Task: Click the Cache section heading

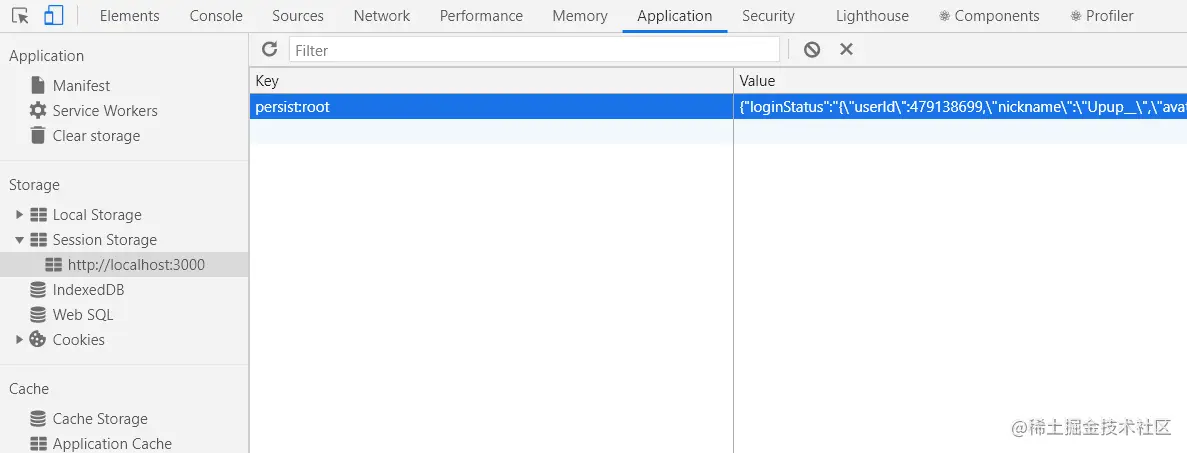Action: tap(29, 389)
